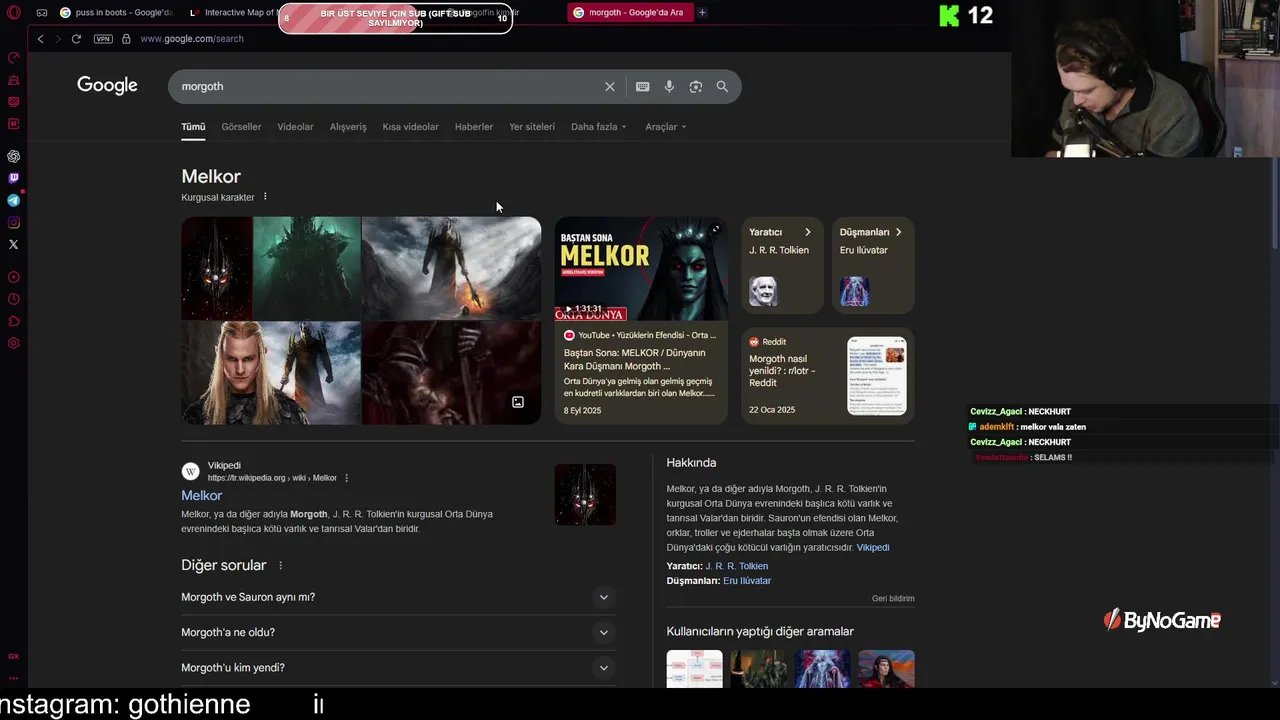
Task: Go back to previous page
Action: coord(40,39)
